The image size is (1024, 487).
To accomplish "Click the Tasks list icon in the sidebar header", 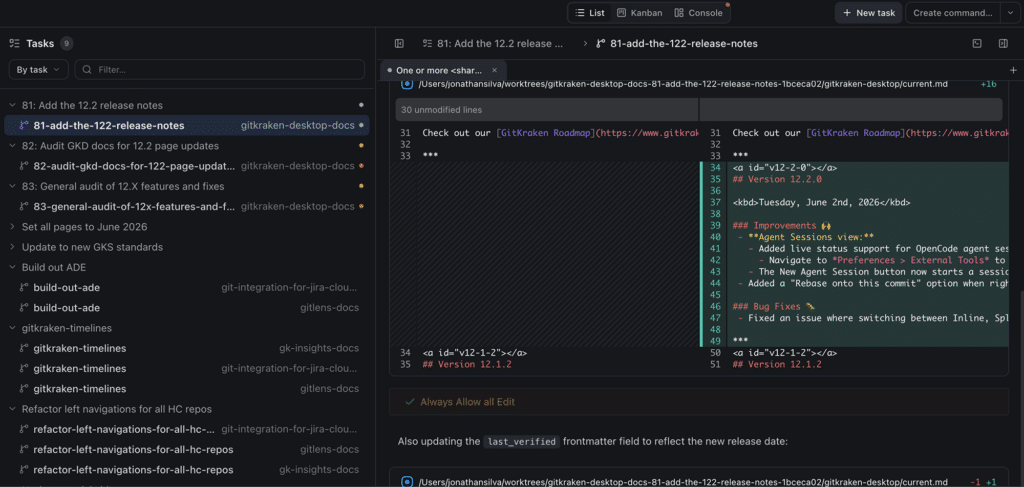I will (14, 44).
